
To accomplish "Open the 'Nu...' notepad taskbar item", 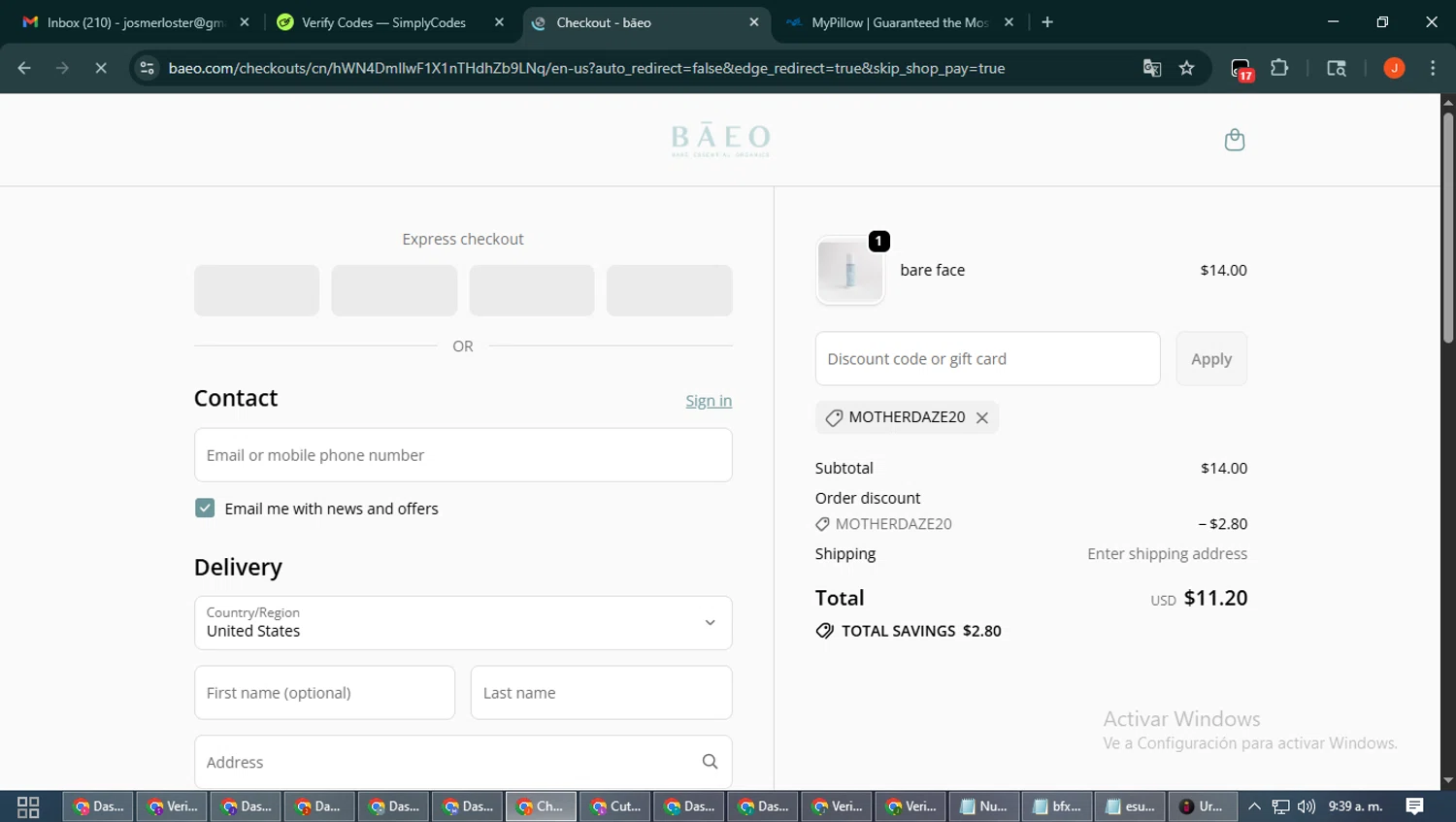I will [984, 806].
